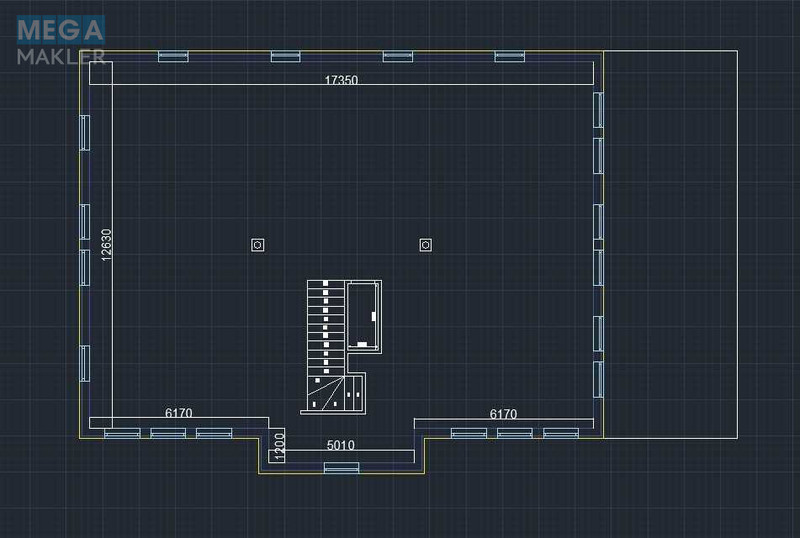The height and width of the screenshot is (538, 800).
Task: Select rightmost window on bottom-right wall
Action: (561, 433)
